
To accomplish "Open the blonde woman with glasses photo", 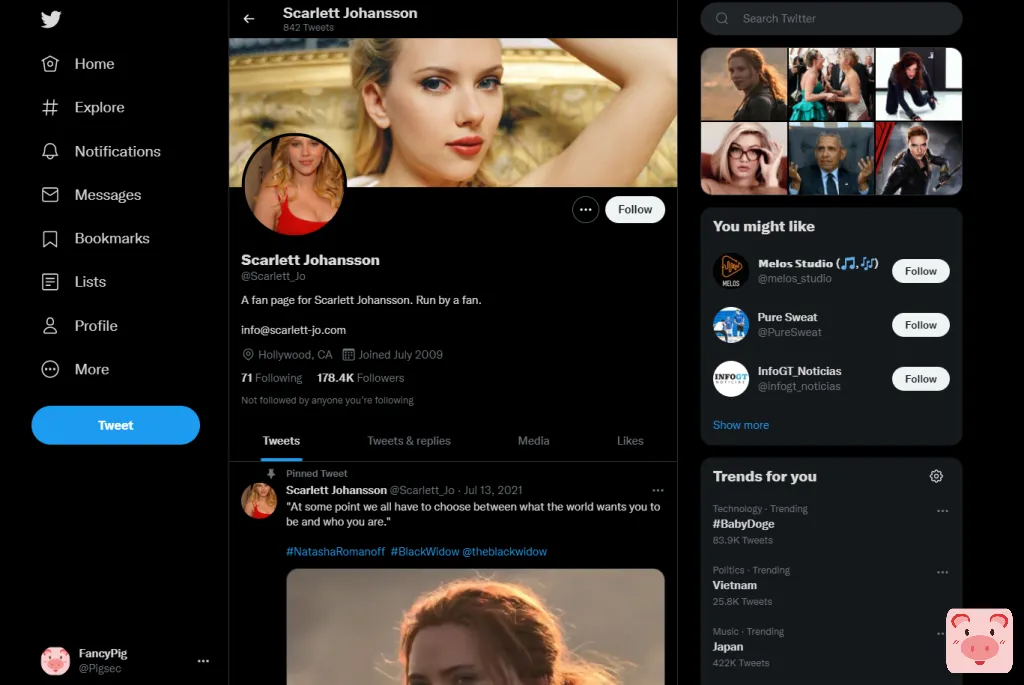I will (744, 159).
